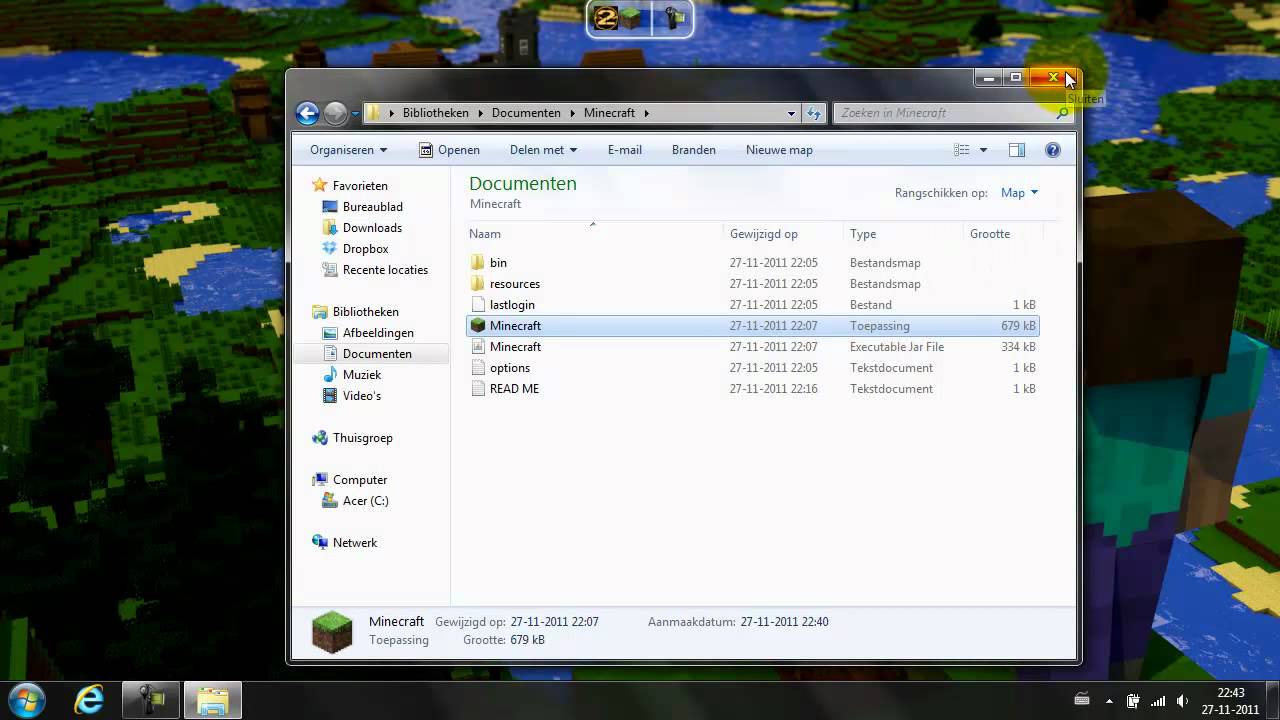Click Branden in the toolbar

(x=694, y=150)
